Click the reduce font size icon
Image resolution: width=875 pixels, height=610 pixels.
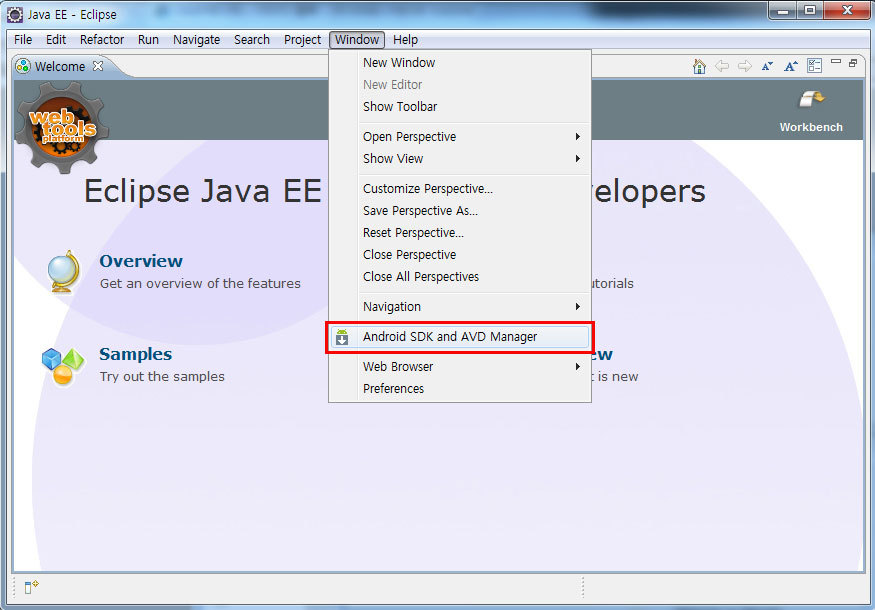pos(767,66)
